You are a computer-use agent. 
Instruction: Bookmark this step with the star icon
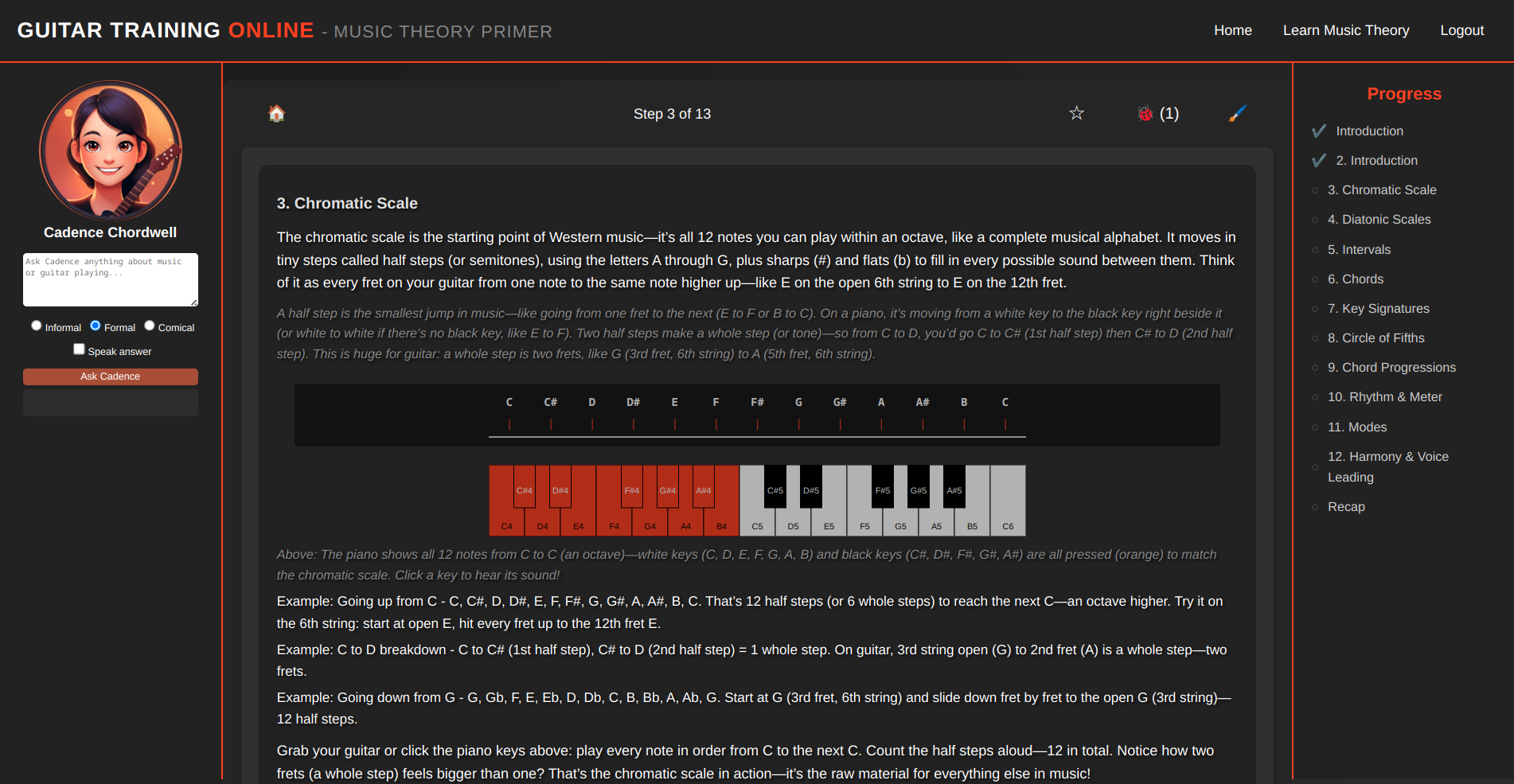(1077, 112)
